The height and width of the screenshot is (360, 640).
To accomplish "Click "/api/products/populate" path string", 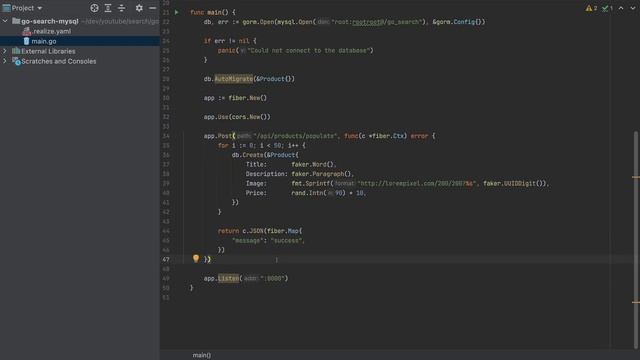I will [x=296, y=136].
